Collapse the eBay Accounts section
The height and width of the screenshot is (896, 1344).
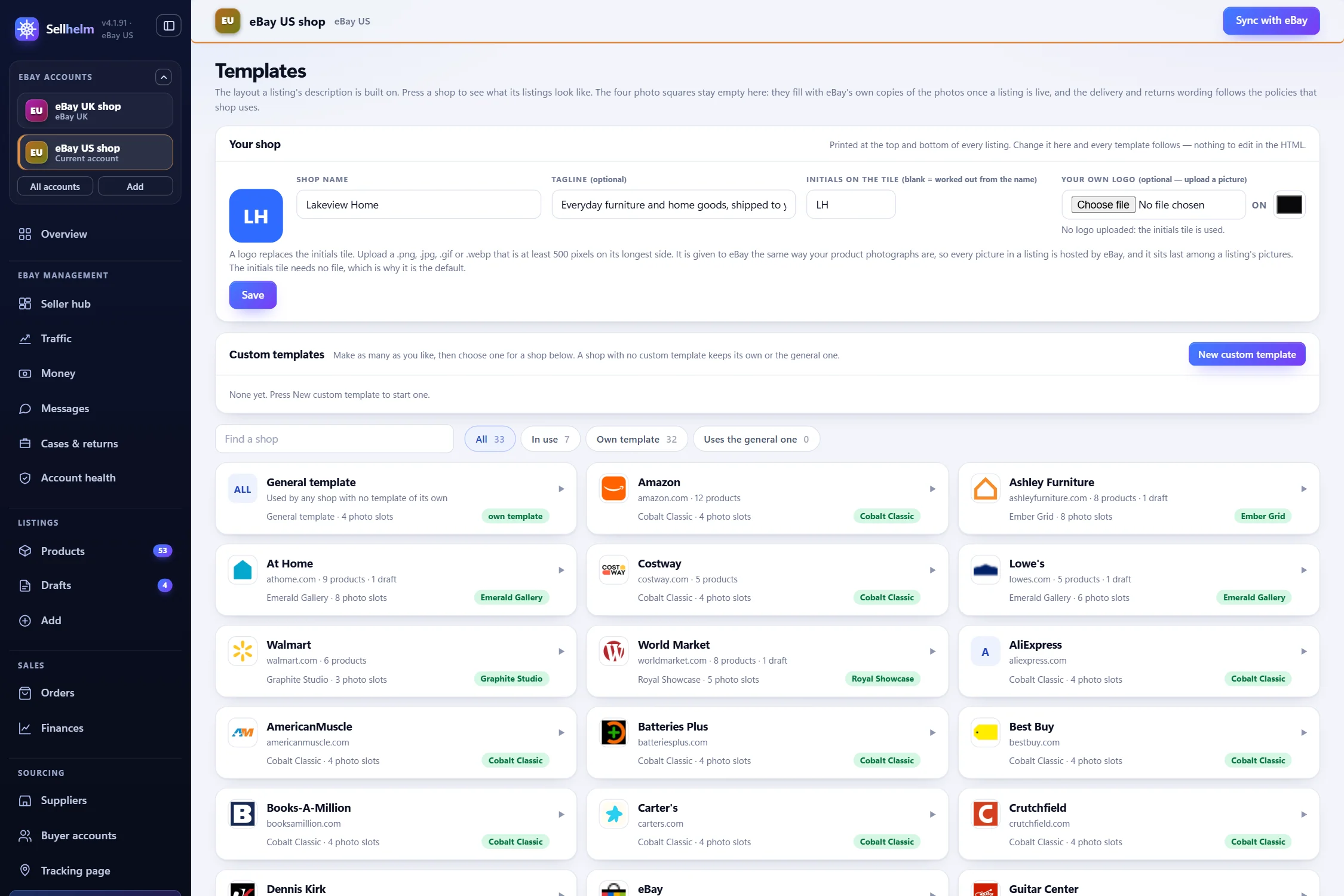pyautogui.click(x=164, y=77)
